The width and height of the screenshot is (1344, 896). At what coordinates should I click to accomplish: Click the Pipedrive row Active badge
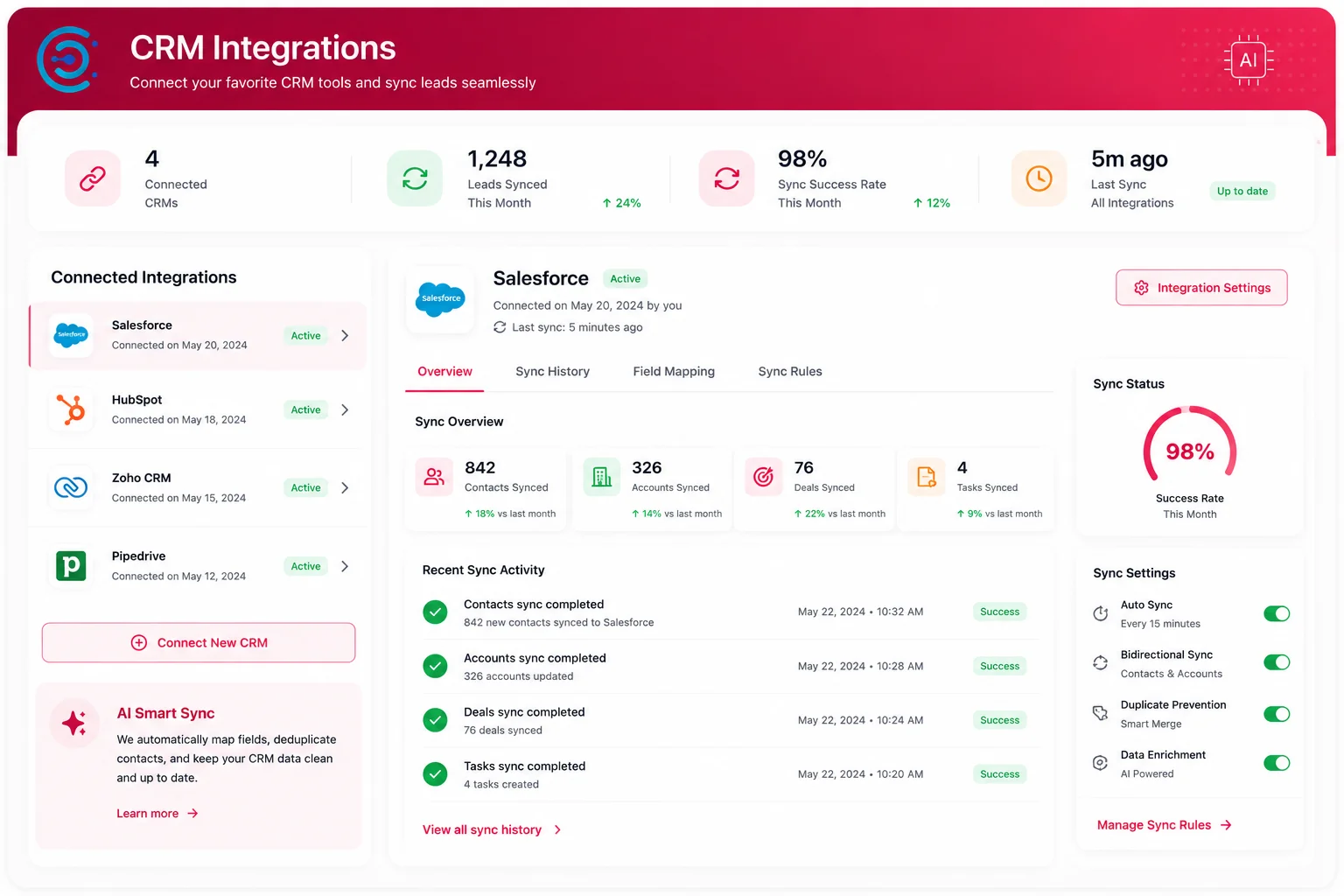point(306,566)
